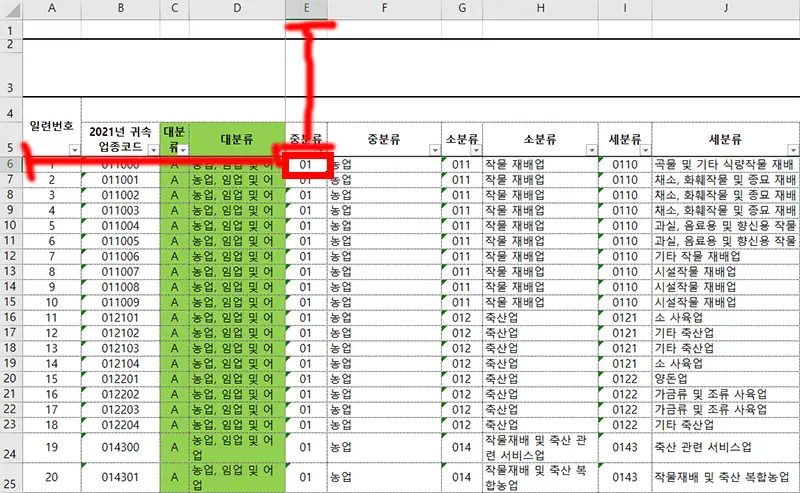This screenshot has width=800, height=493.
Task: Click 작물재배 및 축산 관련 서비스업 in column H
Action: (x=540, y=448)
